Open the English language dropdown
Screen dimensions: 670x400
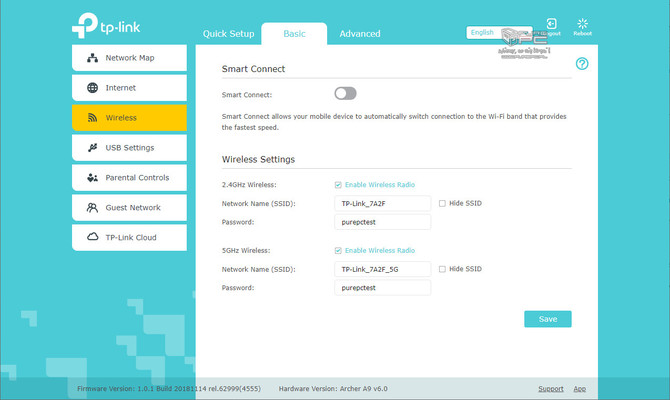pyautogui.click(x=500, y=32)
